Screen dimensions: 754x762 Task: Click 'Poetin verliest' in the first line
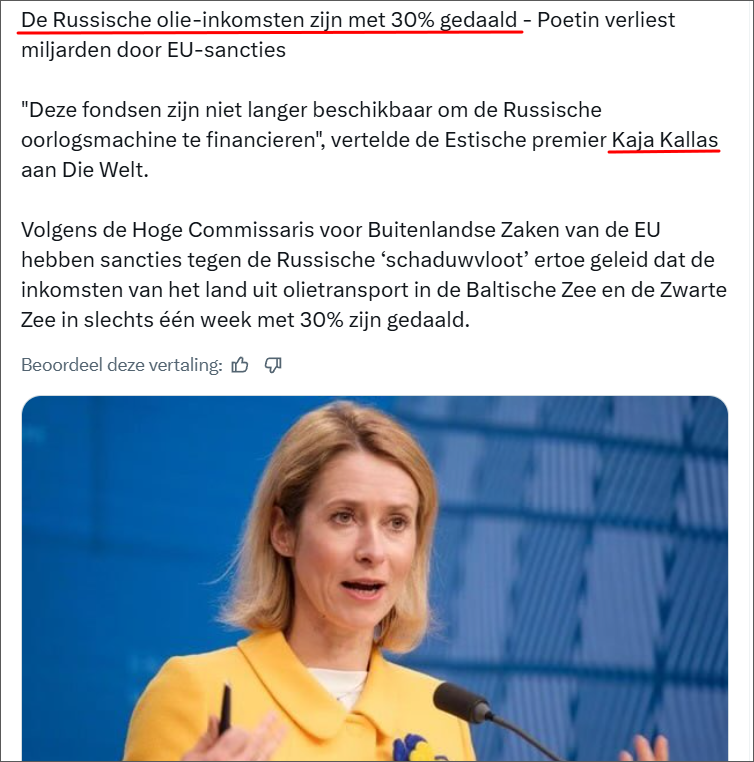coord(606,20)
